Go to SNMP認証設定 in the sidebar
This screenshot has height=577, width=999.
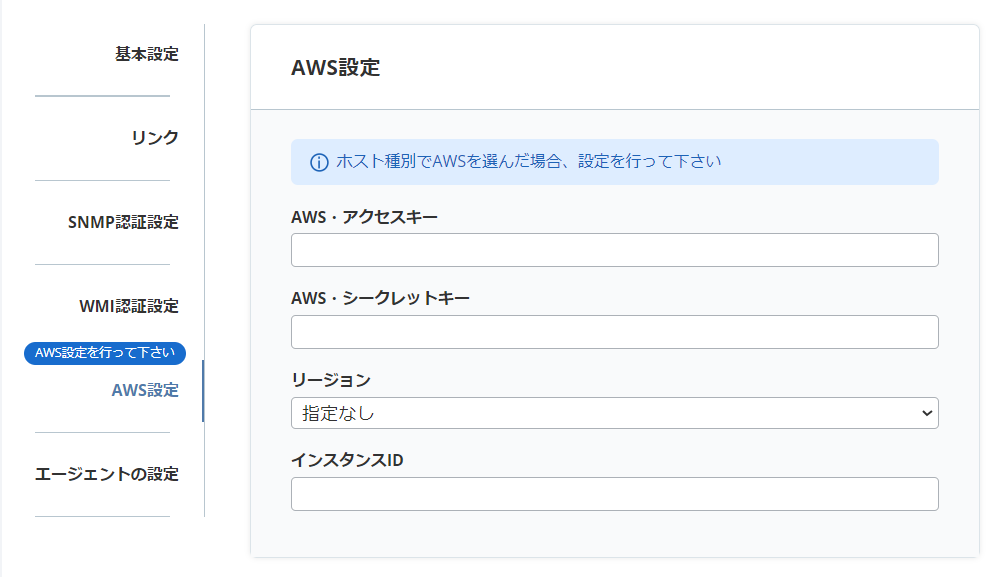click(x=123, y=222)
